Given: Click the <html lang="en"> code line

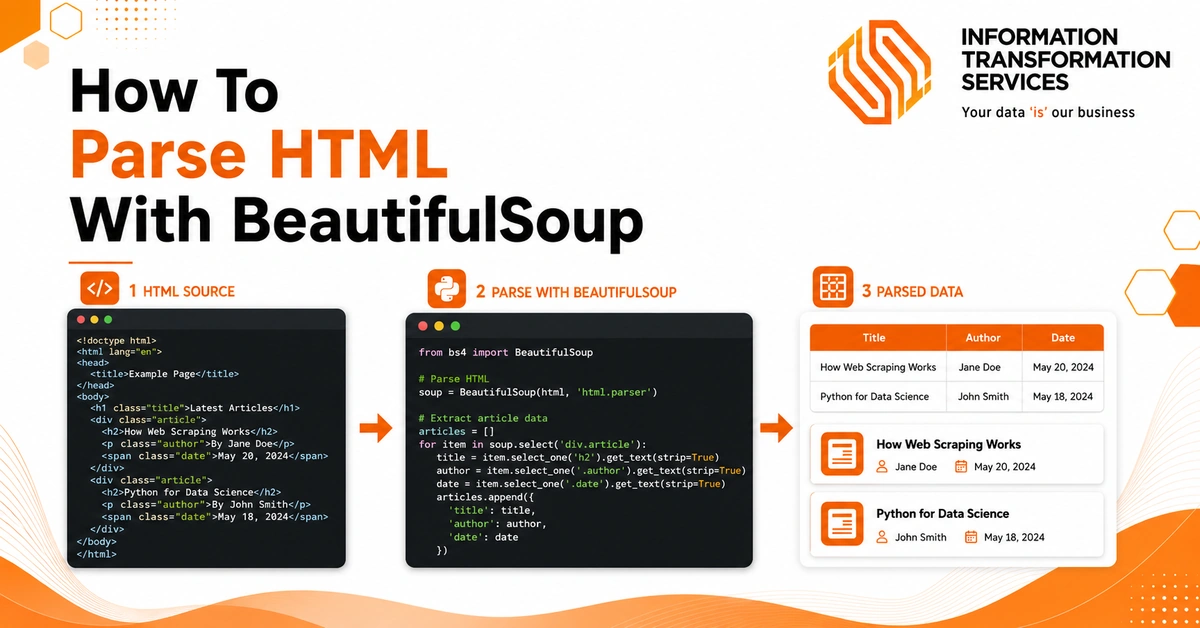Looking at the screenshot, I should click(x=119, y=352).
